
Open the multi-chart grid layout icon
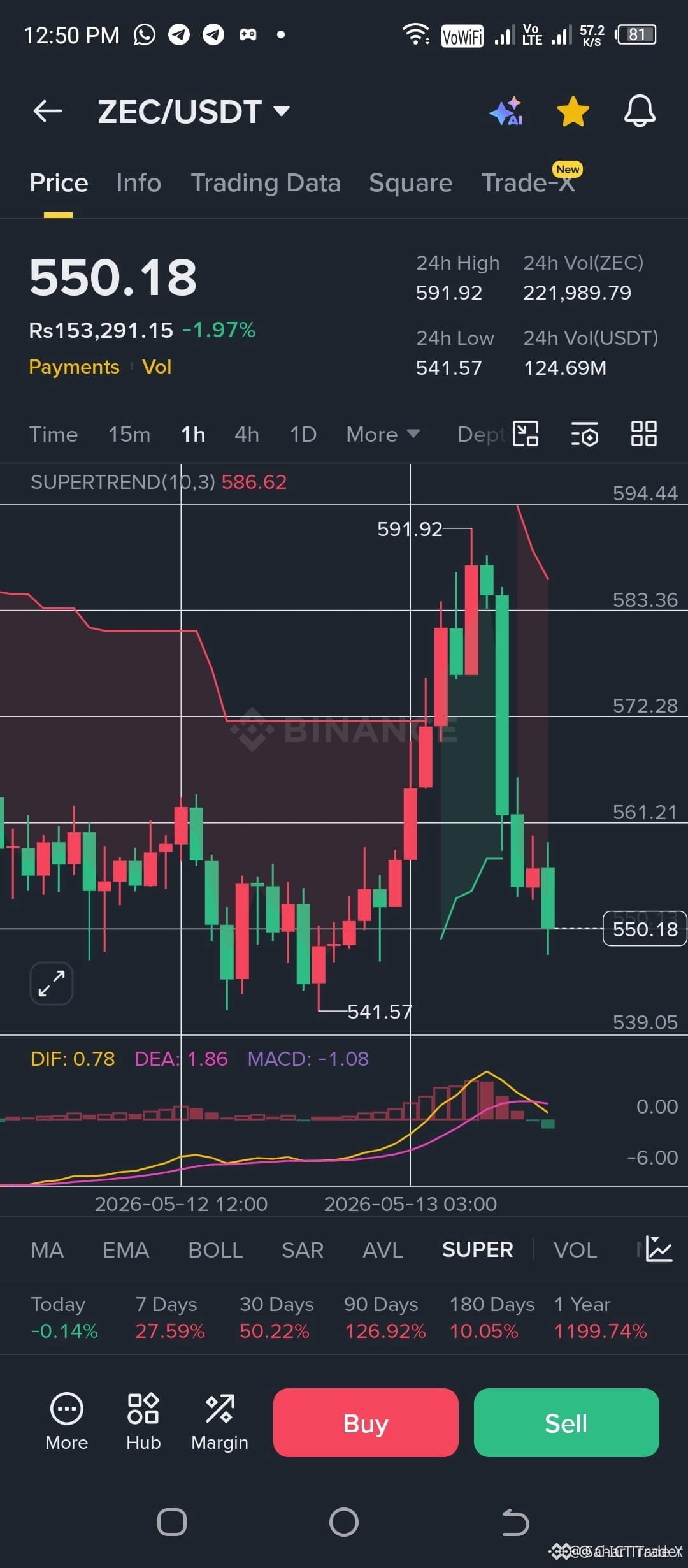(x=644, y=434)
